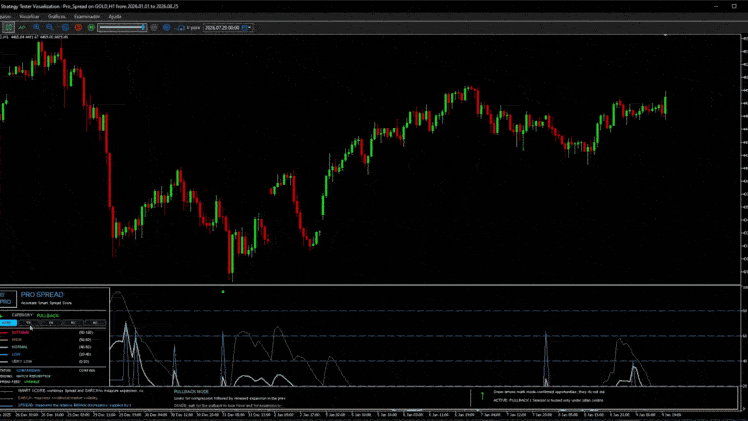This screenshot has height=421, width=748.
Task: Click the blue round icon before the headphone icon
Action: 166,28
